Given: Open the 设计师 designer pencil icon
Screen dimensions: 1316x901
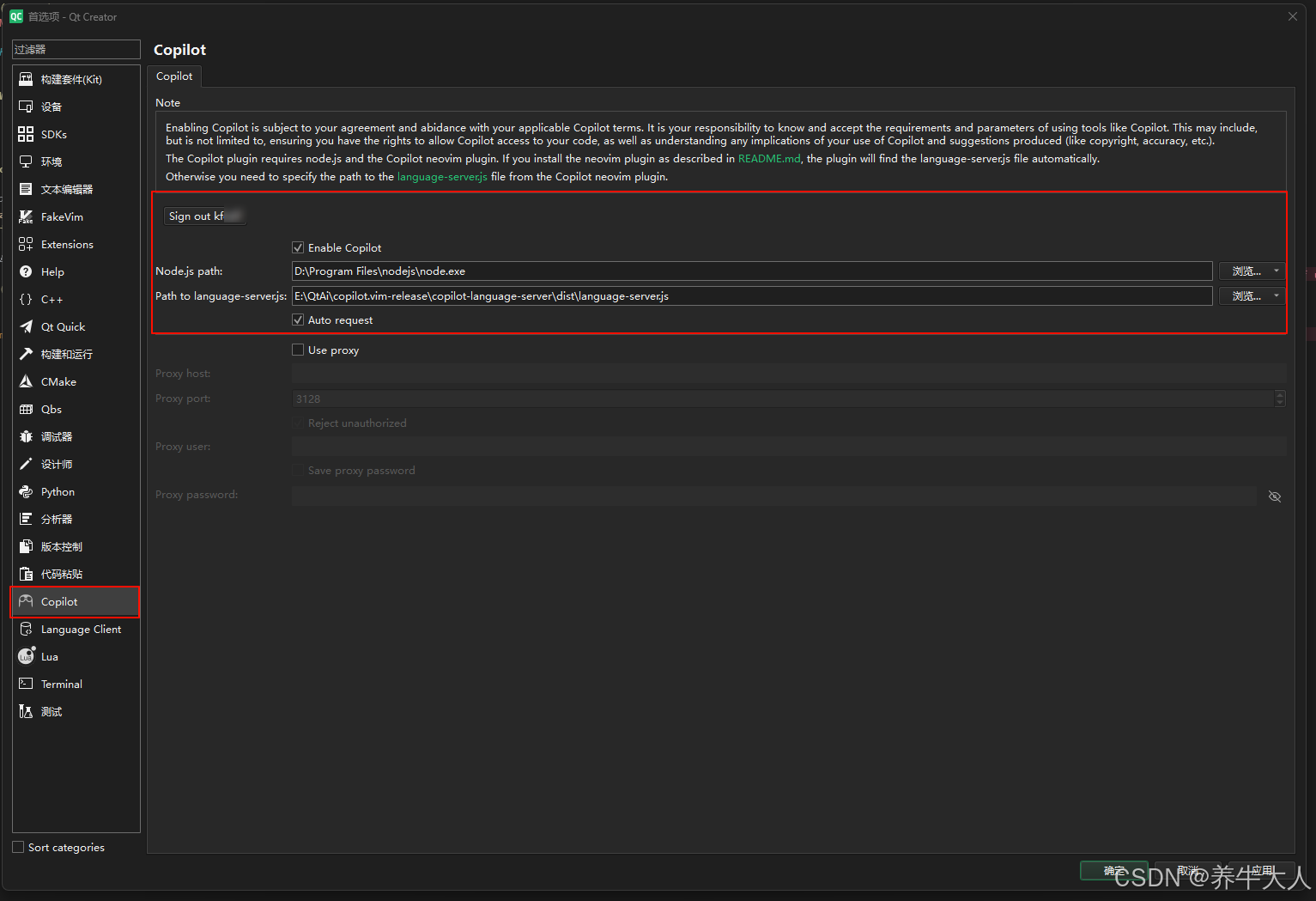Looking at the screenshot, I should pos(26,464).
